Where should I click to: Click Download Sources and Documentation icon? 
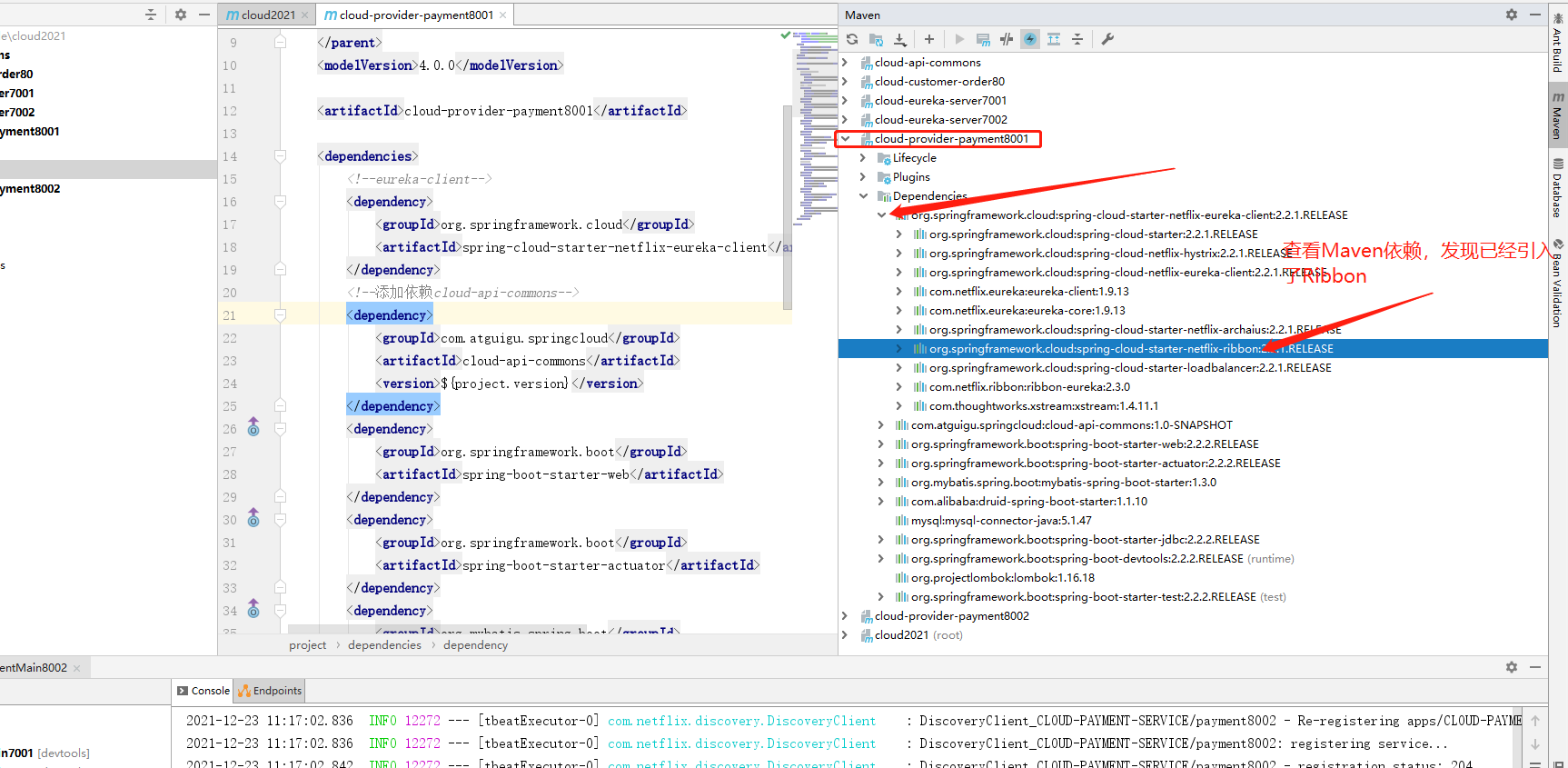(900, 39)
